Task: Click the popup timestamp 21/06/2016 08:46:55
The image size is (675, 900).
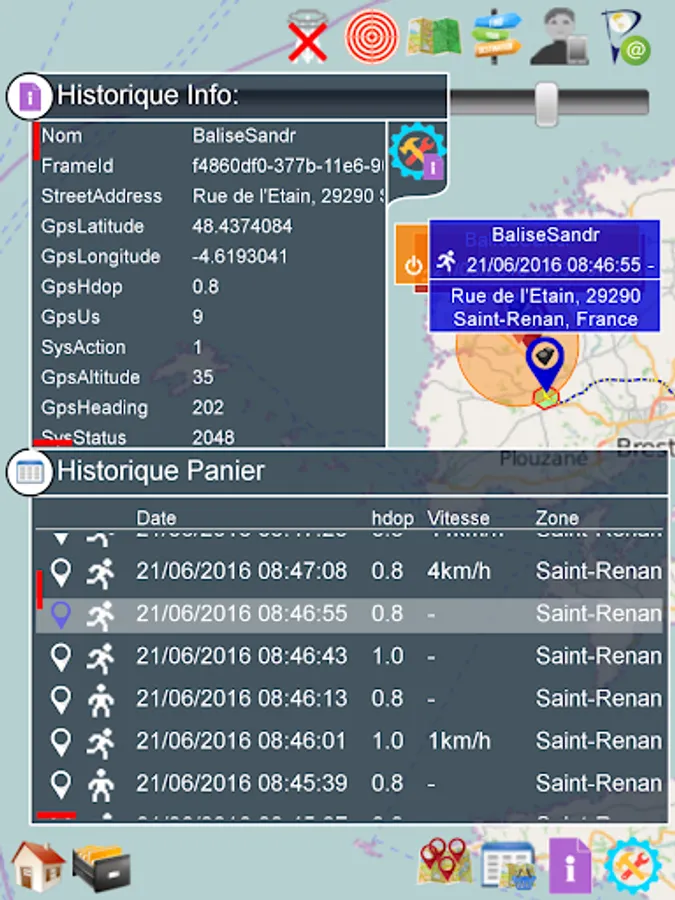Action: (x=553, y=265)
